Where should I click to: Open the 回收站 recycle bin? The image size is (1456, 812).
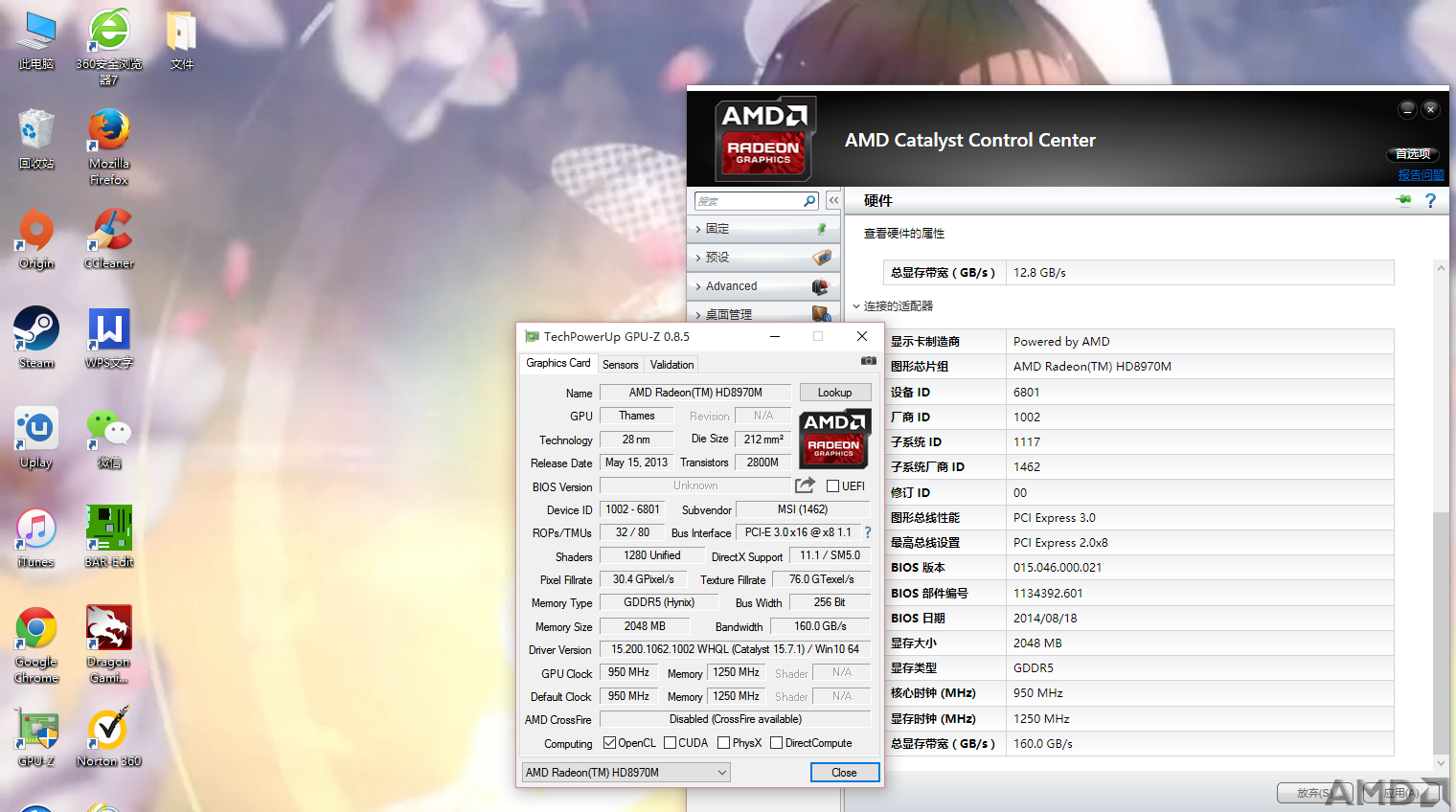pyautogui.click(x=36, y=140)
